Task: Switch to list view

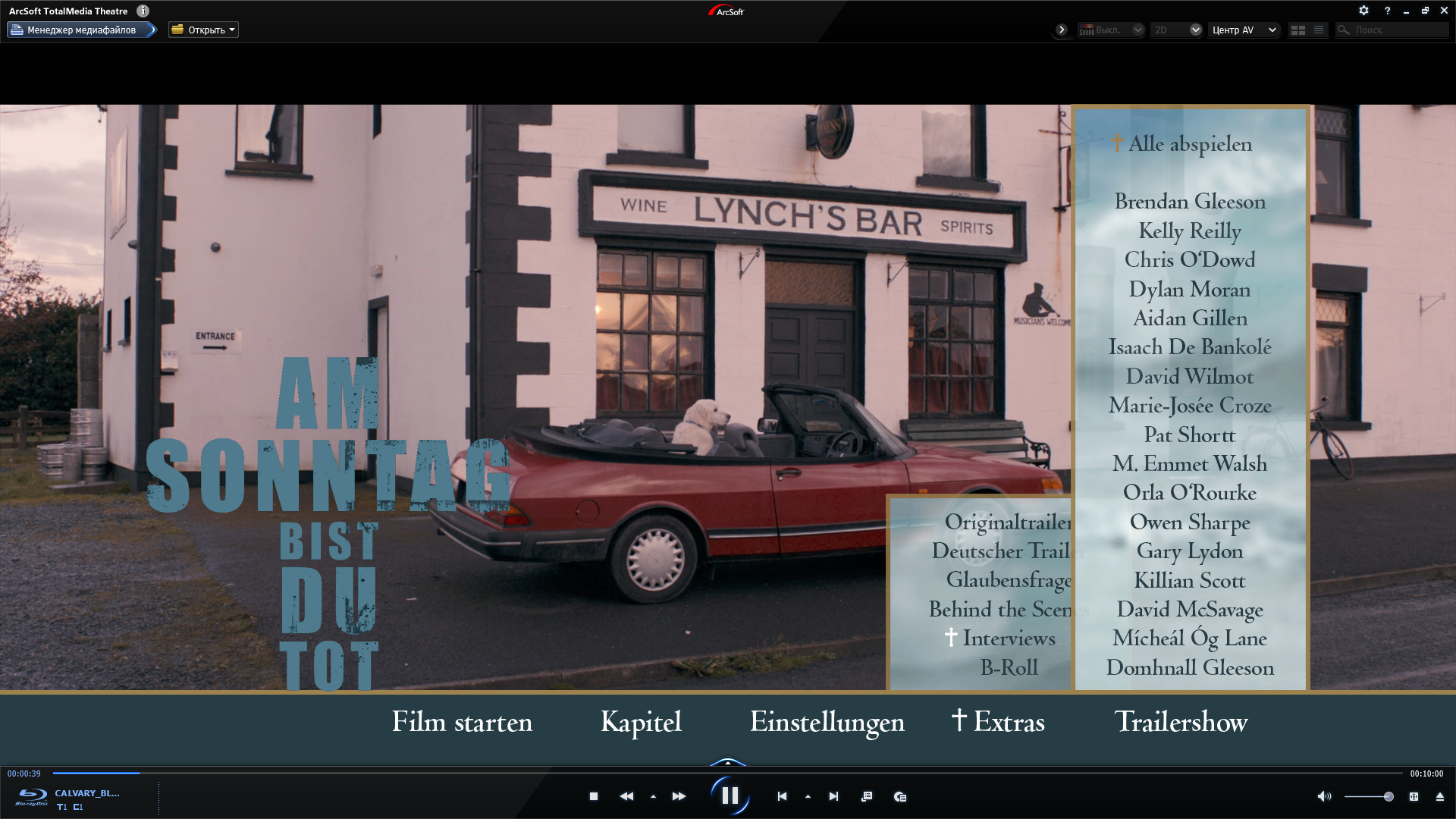Action: [1319, 30]
